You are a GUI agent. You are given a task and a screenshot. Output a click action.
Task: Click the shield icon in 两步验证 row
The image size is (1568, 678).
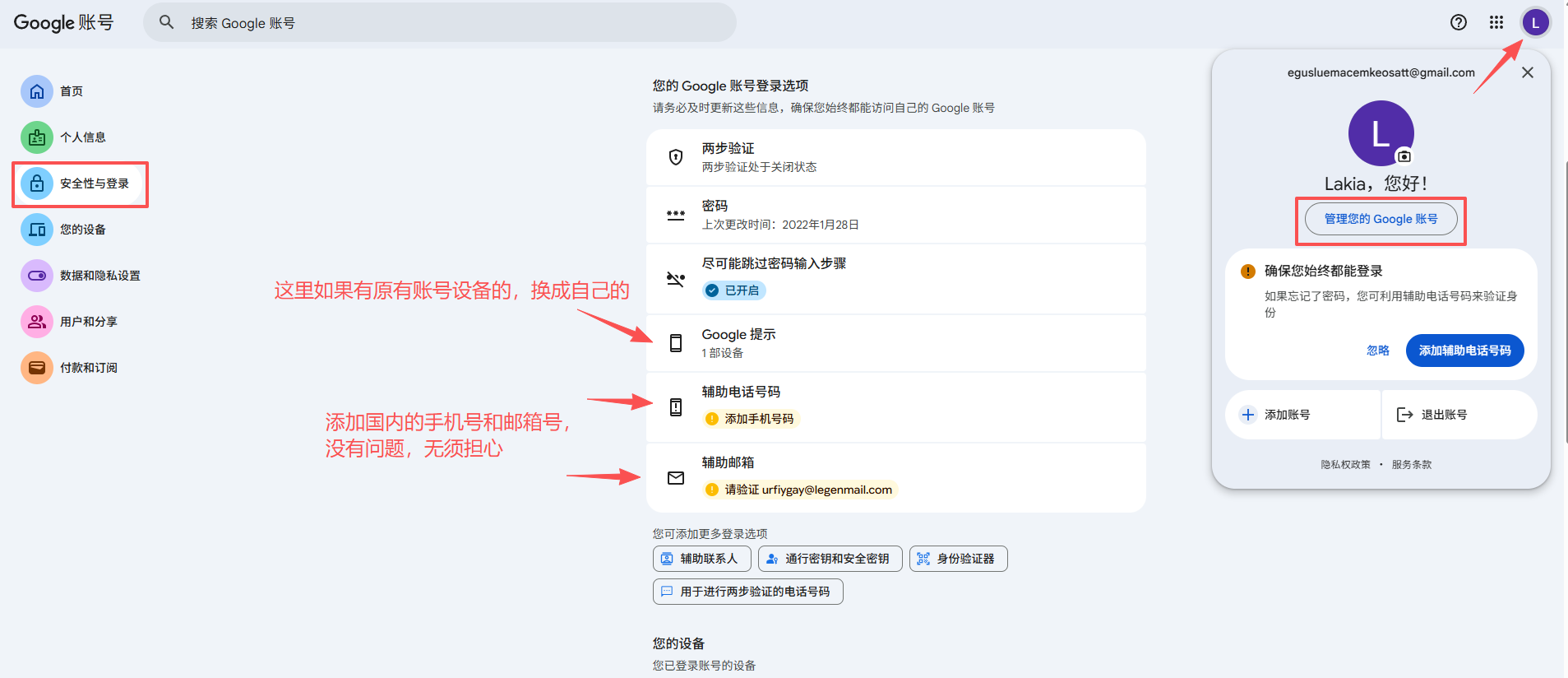pyautogui.click(x=676, y=157)
